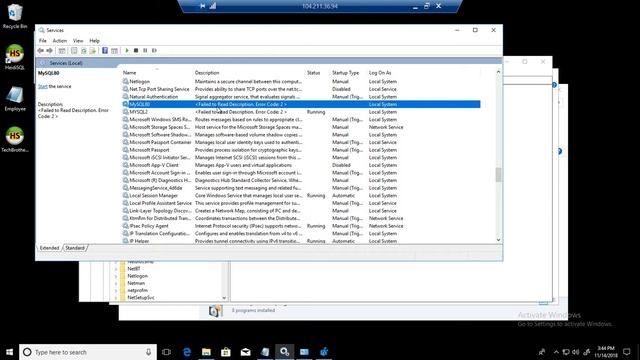Open the Help menu in Services

point(94,41)
